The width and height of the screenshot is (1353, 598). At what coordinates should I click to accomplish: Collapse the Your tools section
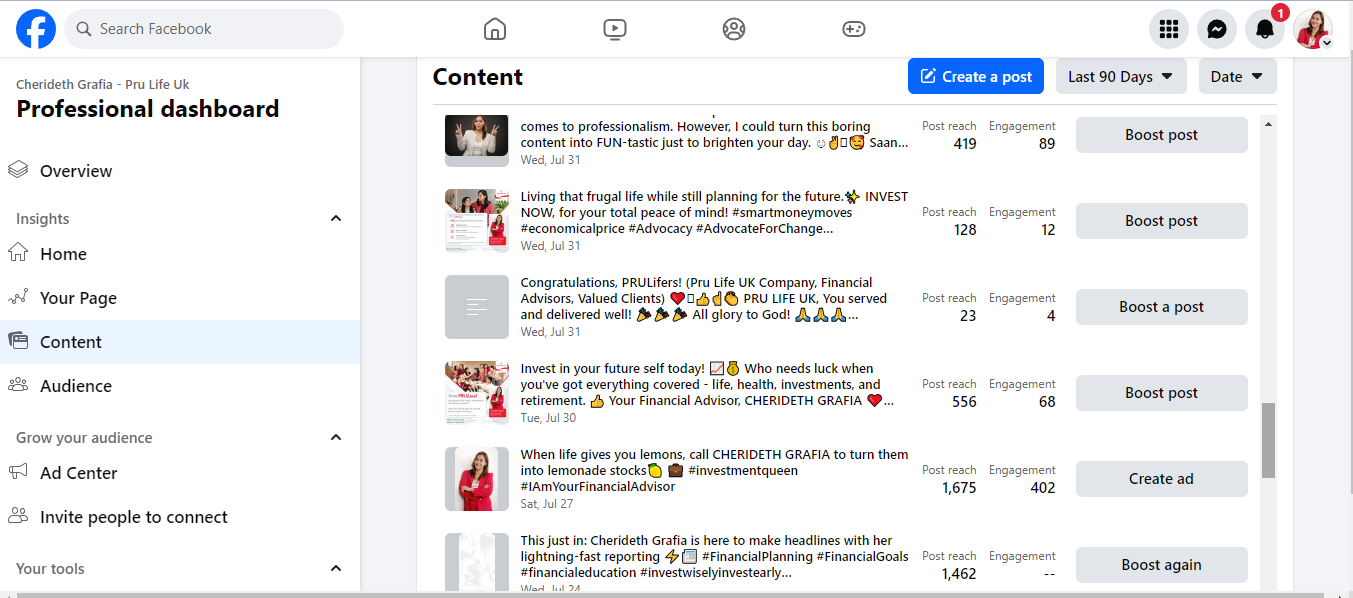[x=336, y=569]
